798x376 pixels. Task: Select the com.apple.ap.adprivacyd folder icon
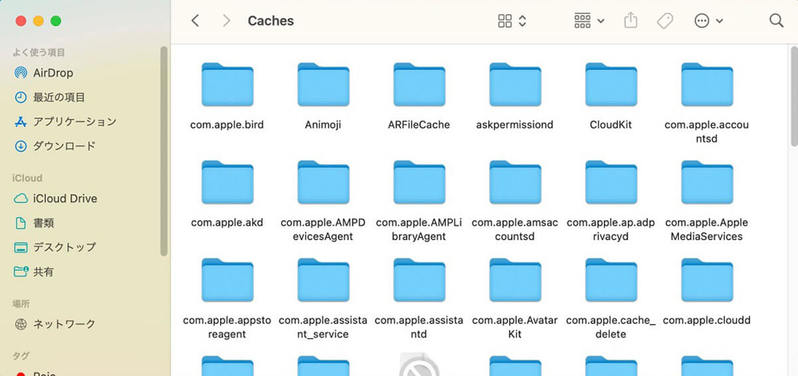[611, 182]
